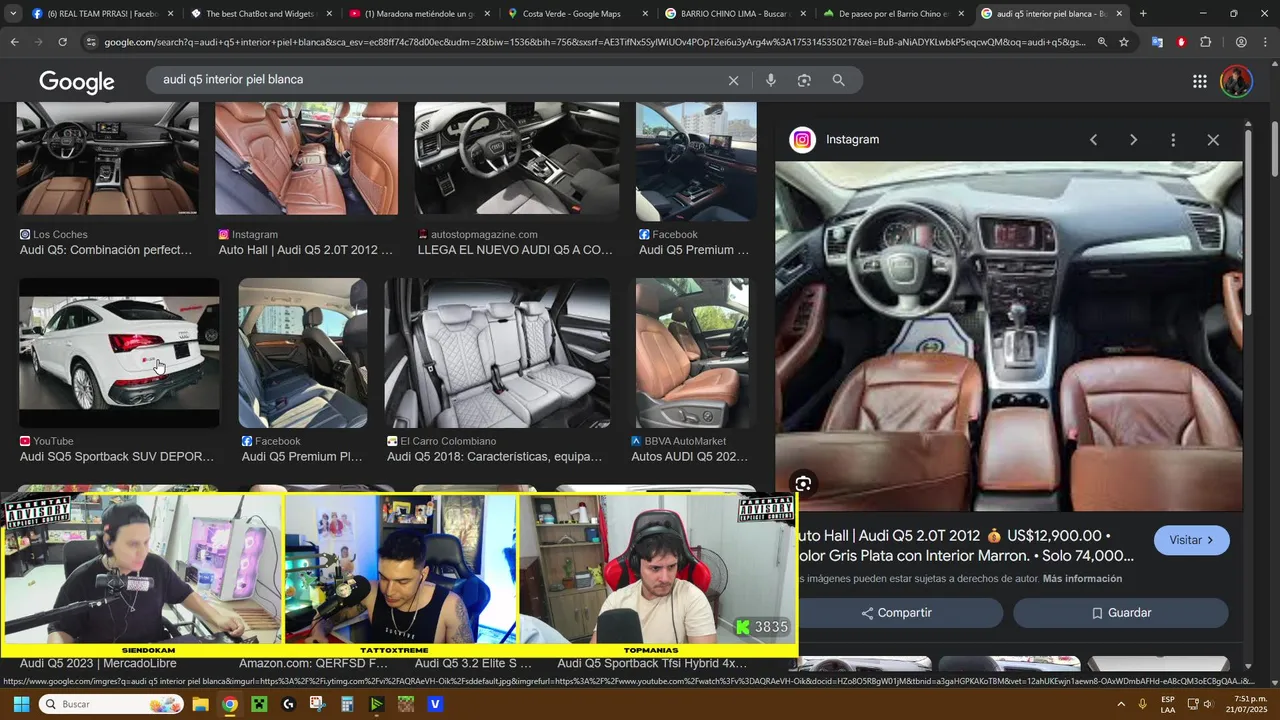Image resolution: width=1280 pixels, height=720 pixels.
Task: Submit search with the magnifier icon
Action: click(x=838, y=80)
